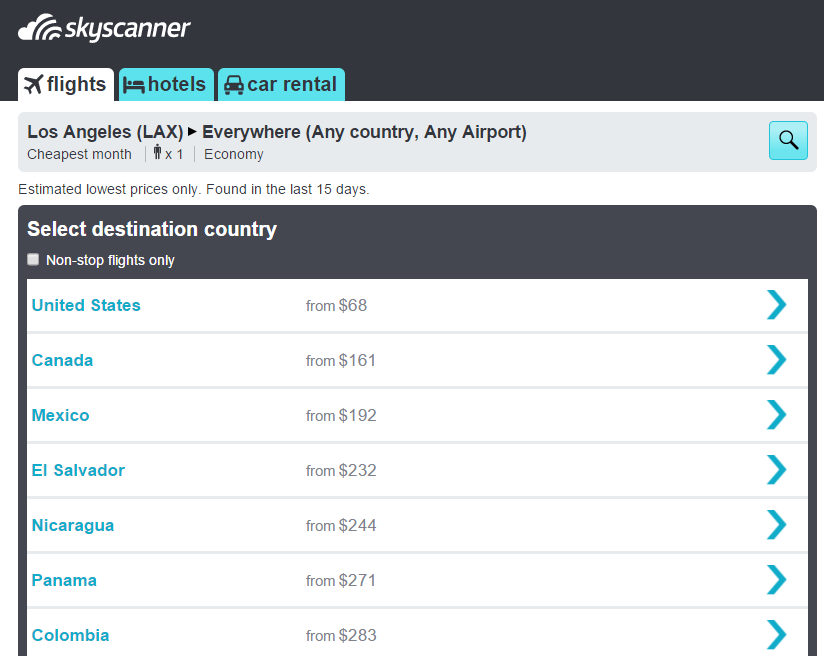Open Mexico row chevron arrow
Viewport: 824px width, 658px height.
point(777,415)
